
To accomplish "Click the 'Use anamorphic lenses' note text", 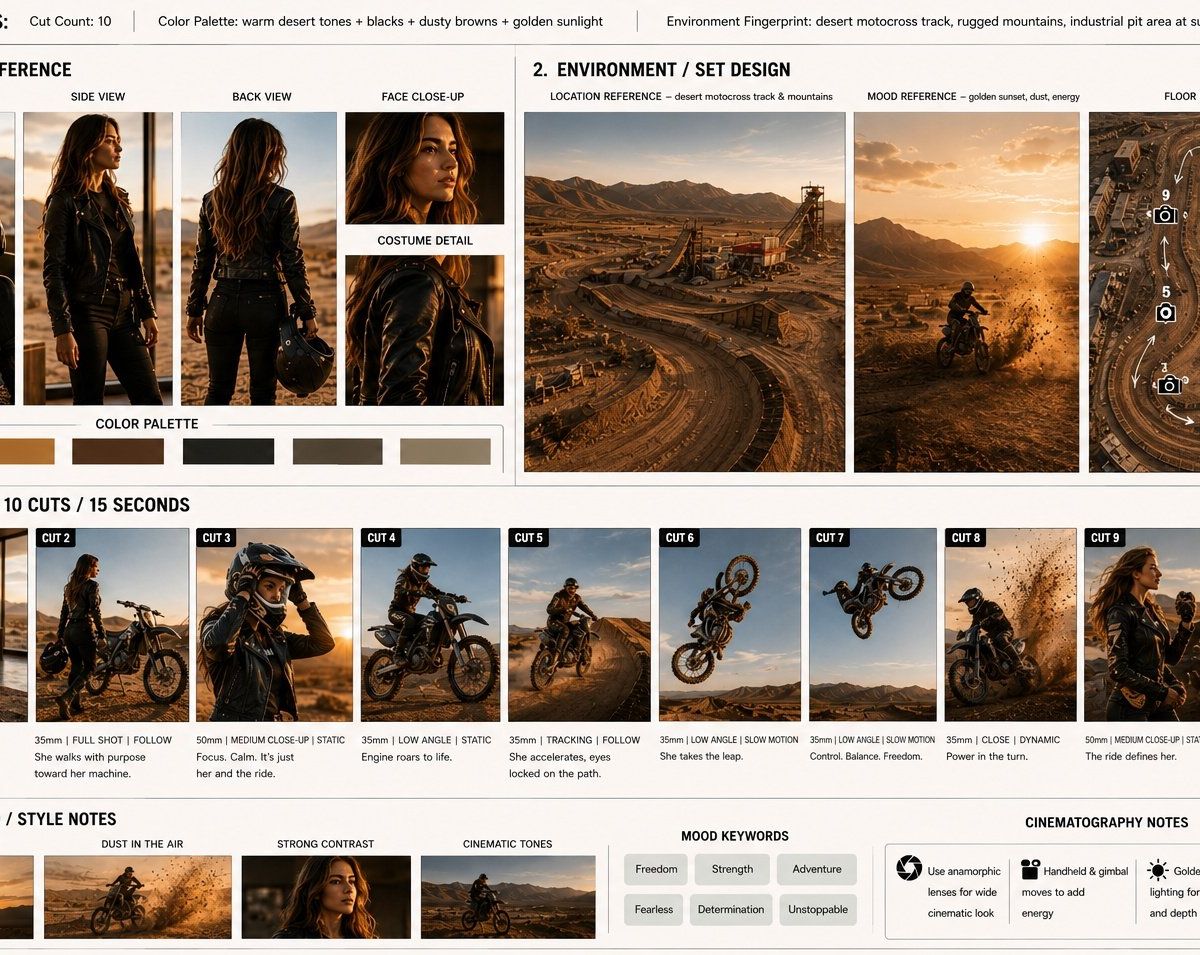I will (x=964, y=892).
